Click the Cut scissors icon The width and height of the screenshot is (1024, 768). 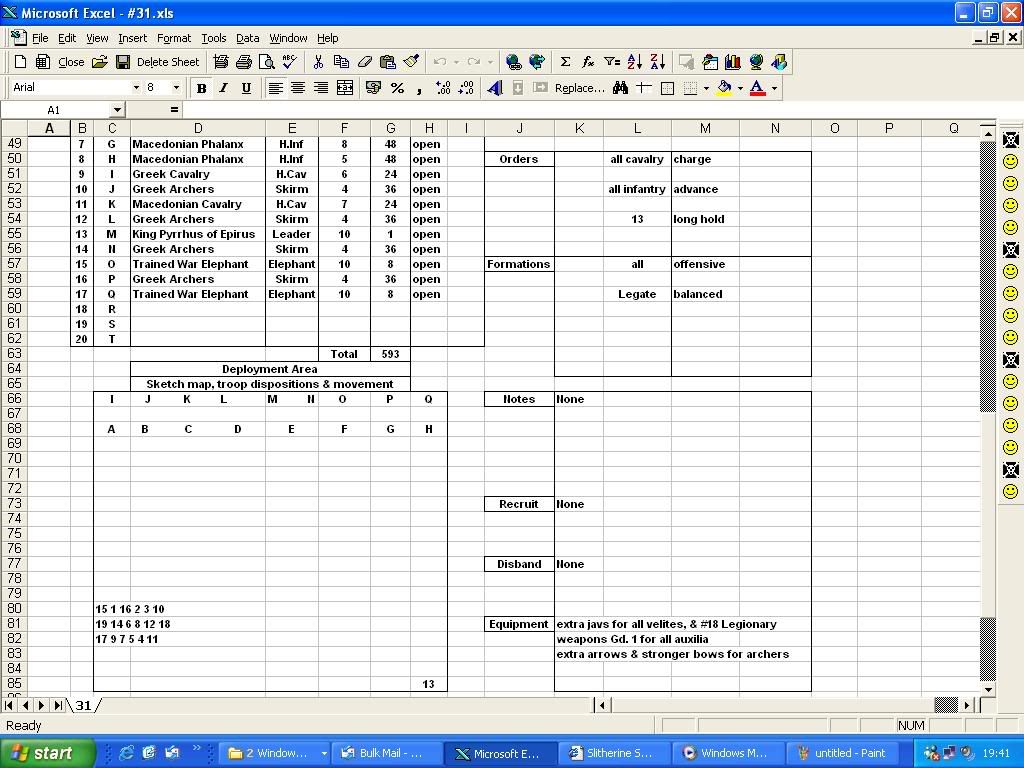click(318, 62)
